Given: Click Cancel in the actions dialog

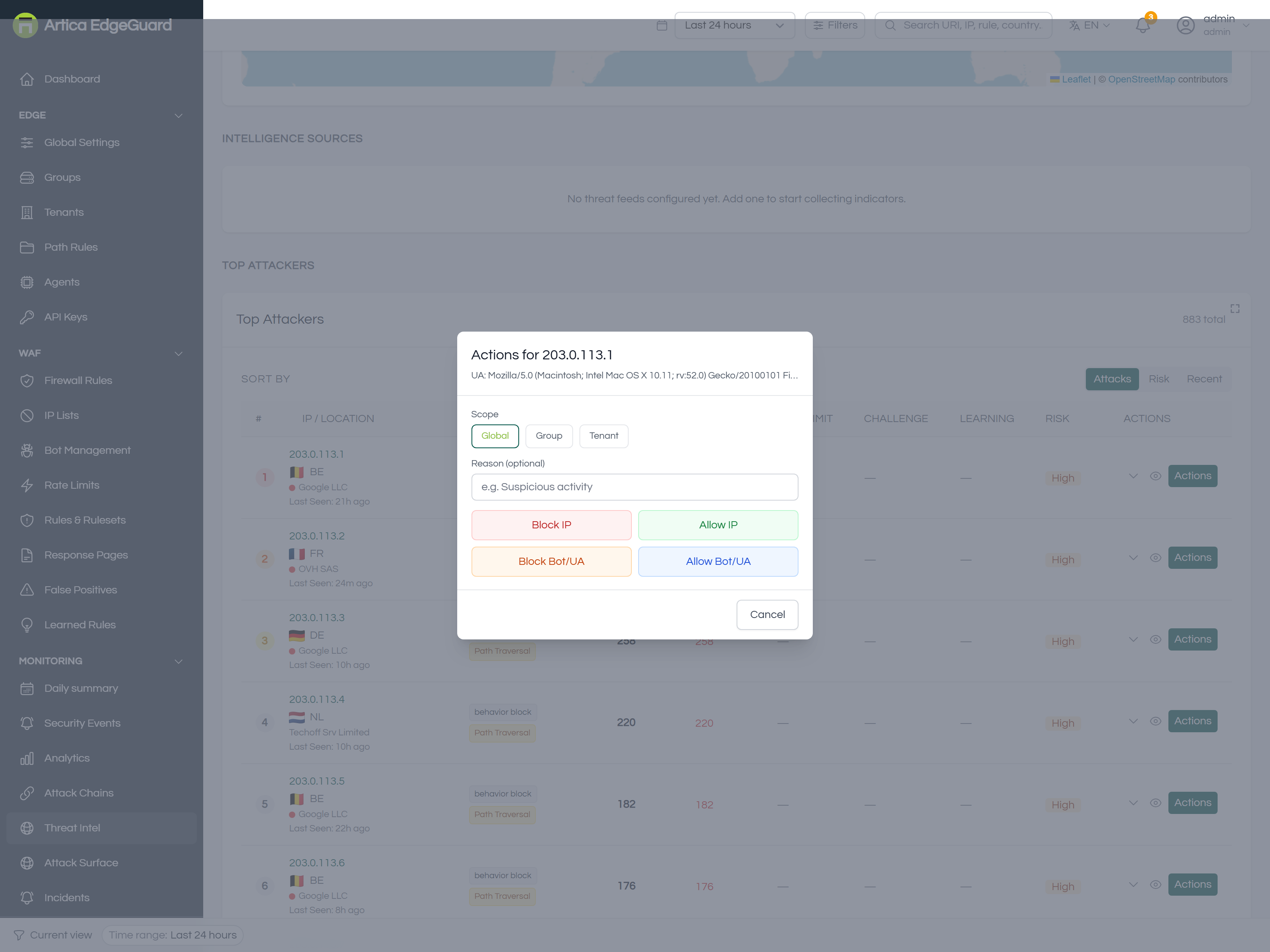Looking at the screenshot, I should pos(767,614).
